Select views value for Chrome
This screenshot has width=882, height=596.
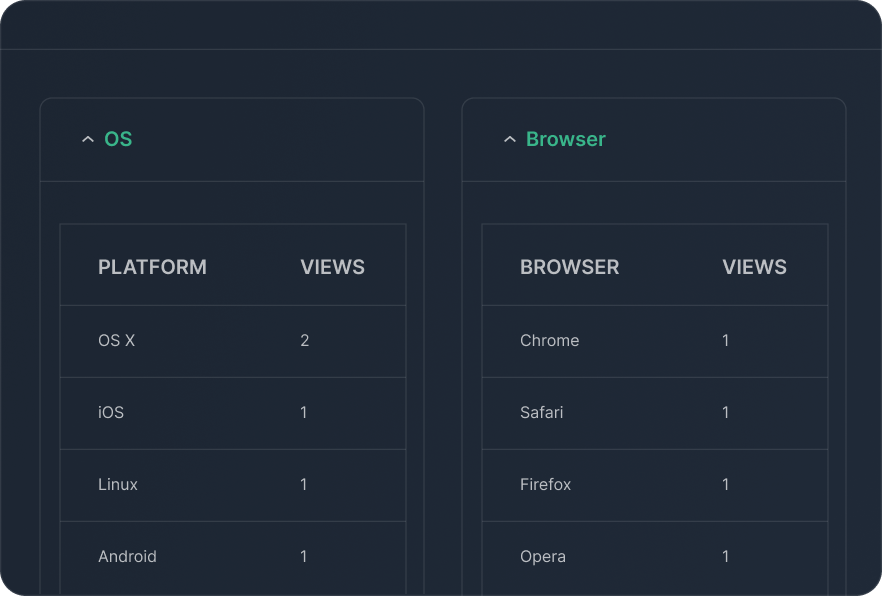(726, 340)
